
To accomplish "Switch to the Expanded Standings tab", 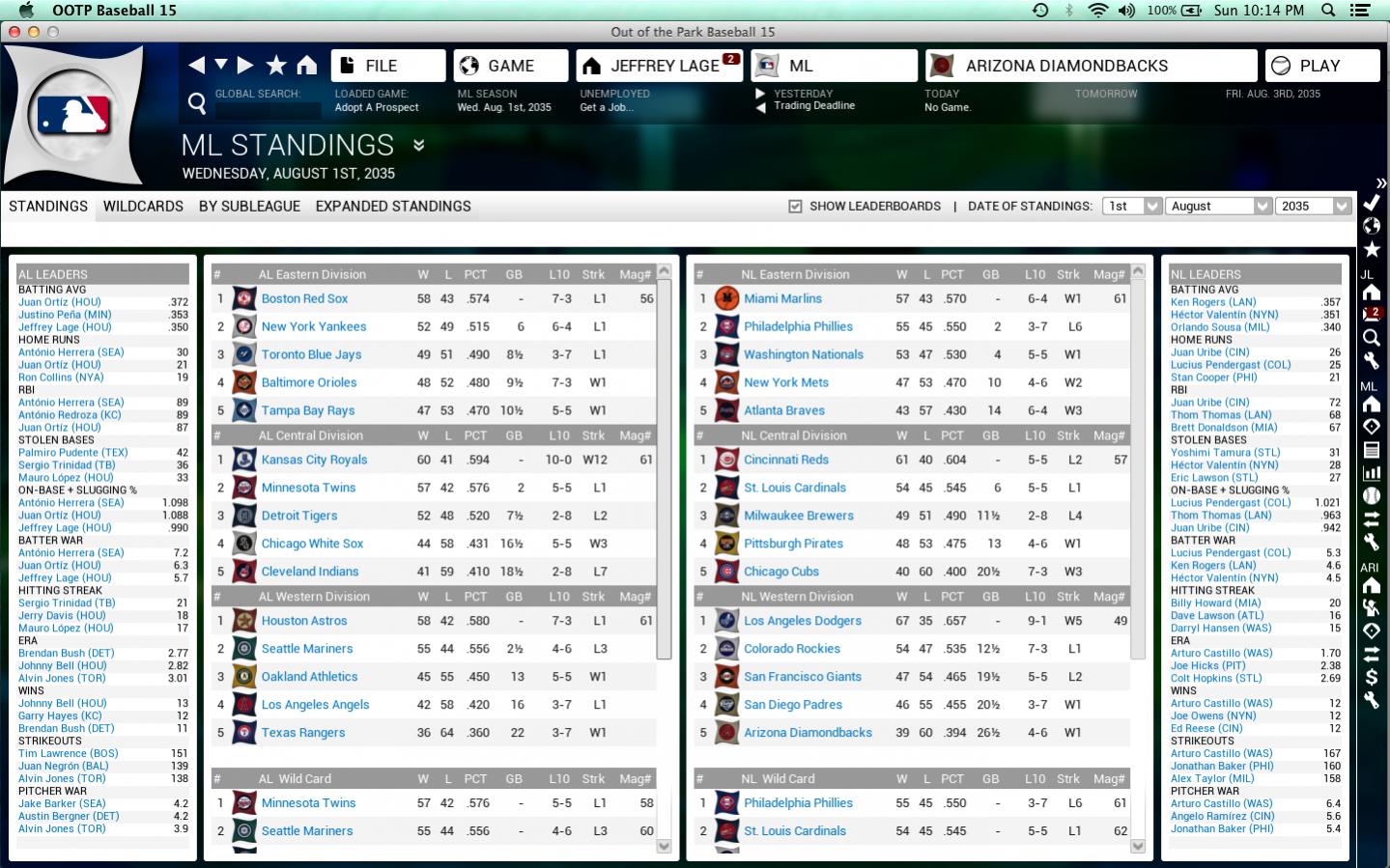I will 393,207.
